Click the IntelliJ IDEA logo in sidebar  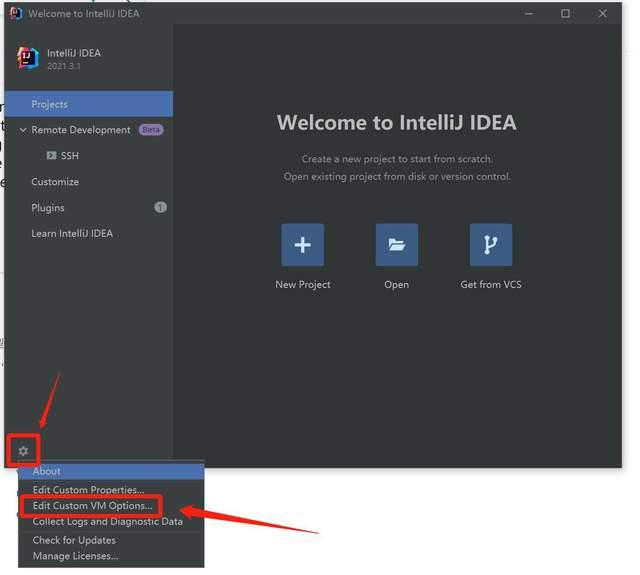coord(28,58)
